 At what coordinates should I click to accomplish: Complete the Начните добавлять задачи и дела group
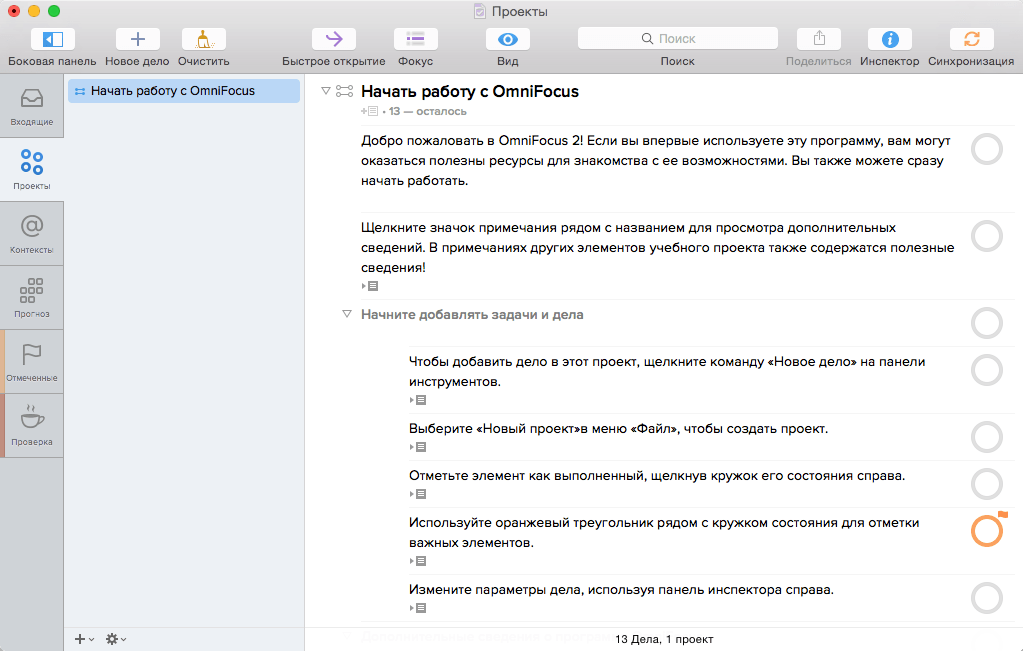pyautogui.click(x=986, y=323)
